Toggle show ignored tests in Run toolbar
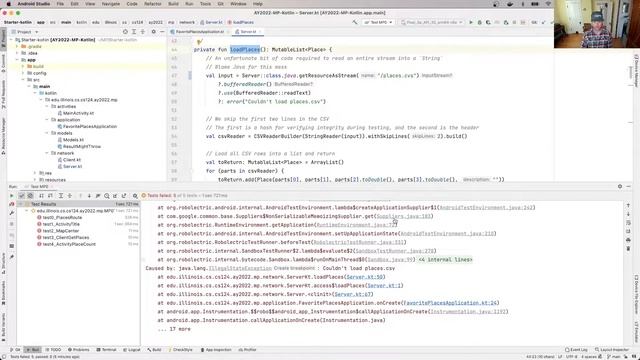The image size is (640, 360). click(30, 196)
